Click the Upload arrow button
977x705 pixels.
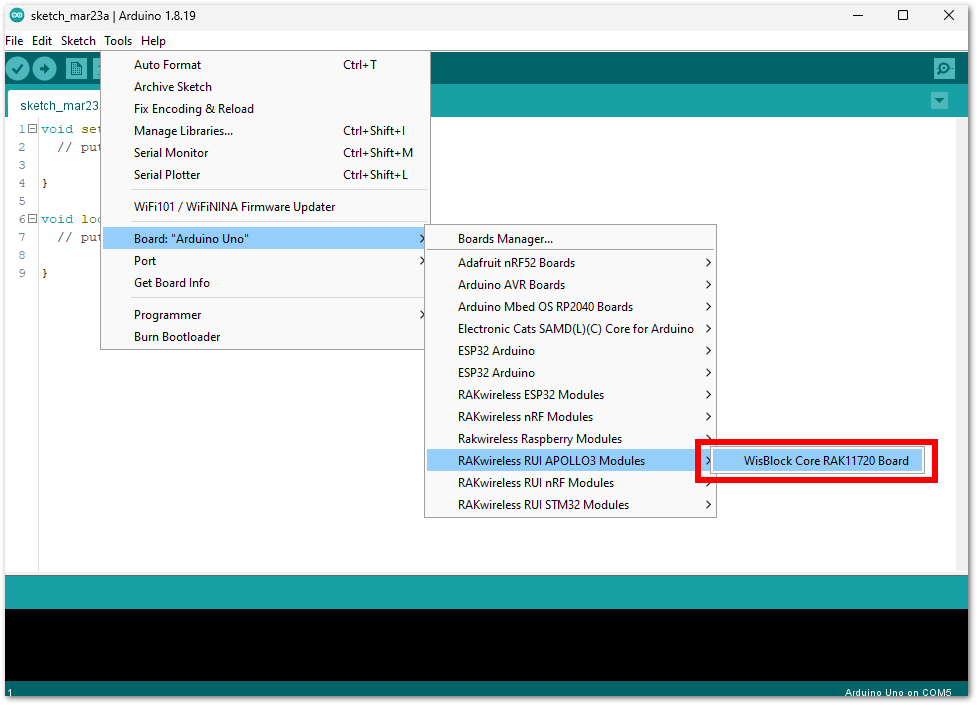[44, 69]
